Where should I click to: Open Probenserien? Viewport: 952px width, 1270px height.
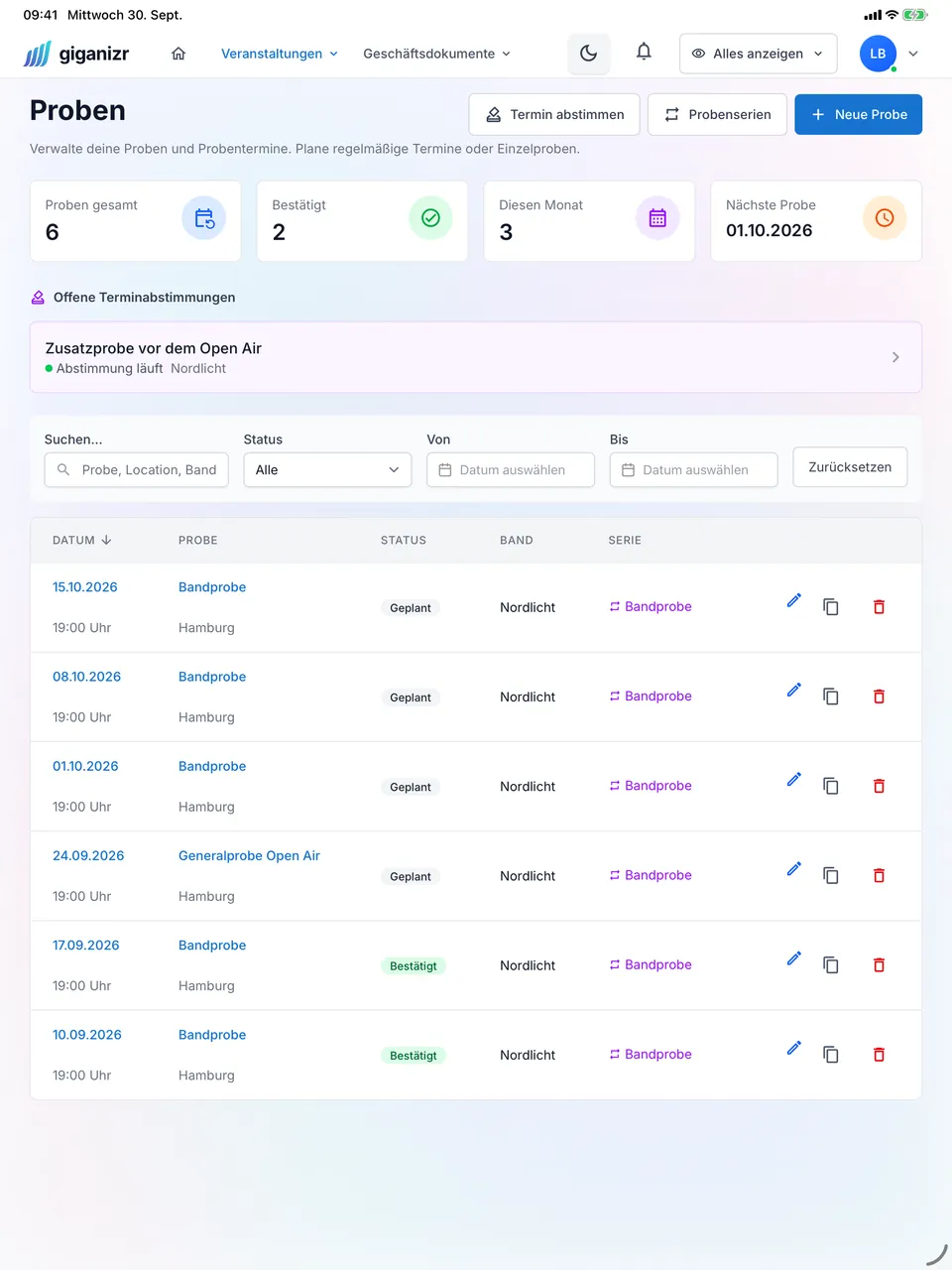point(717,114)
